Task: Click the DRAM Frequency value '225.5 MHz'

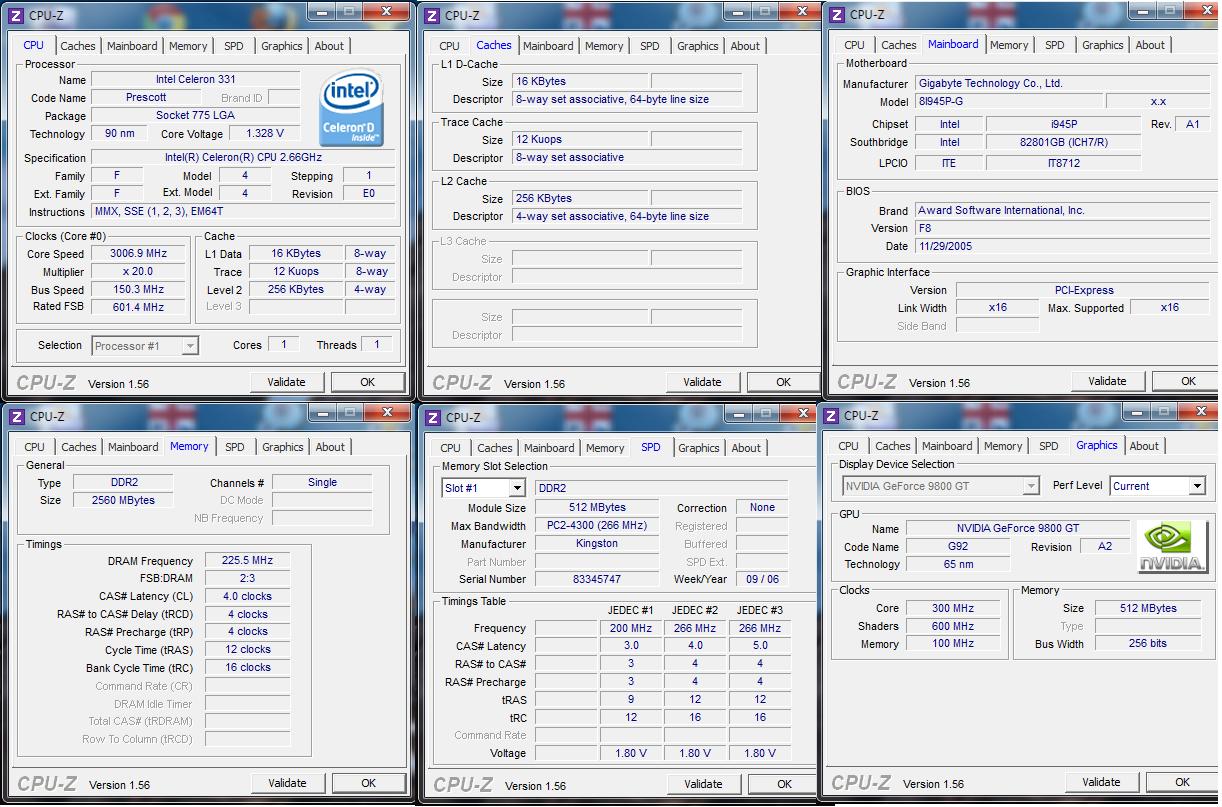Action: click(247, 560)
